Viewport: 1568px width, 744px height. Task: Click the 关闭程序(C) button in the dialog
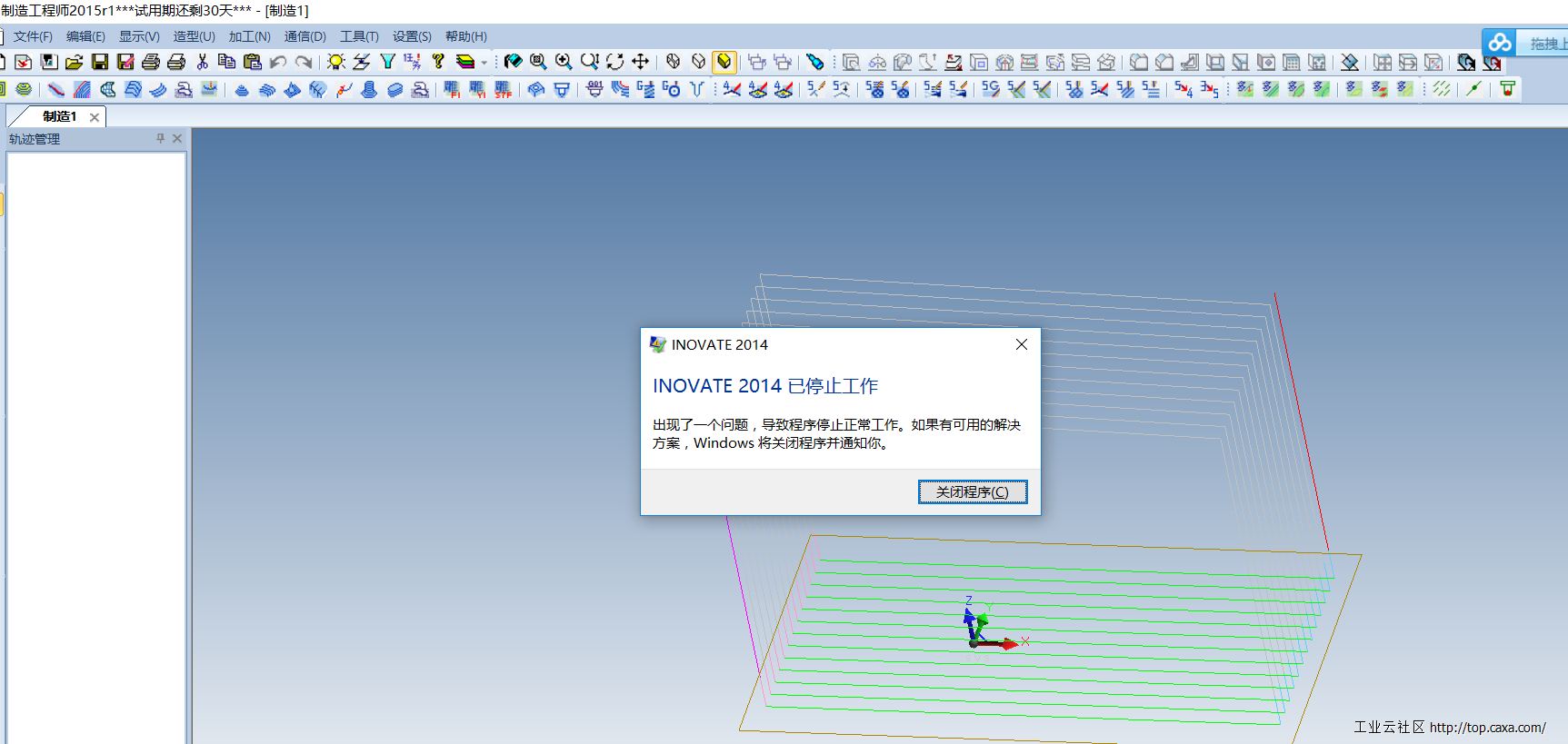pyautogui.click(x=973, y=491)
